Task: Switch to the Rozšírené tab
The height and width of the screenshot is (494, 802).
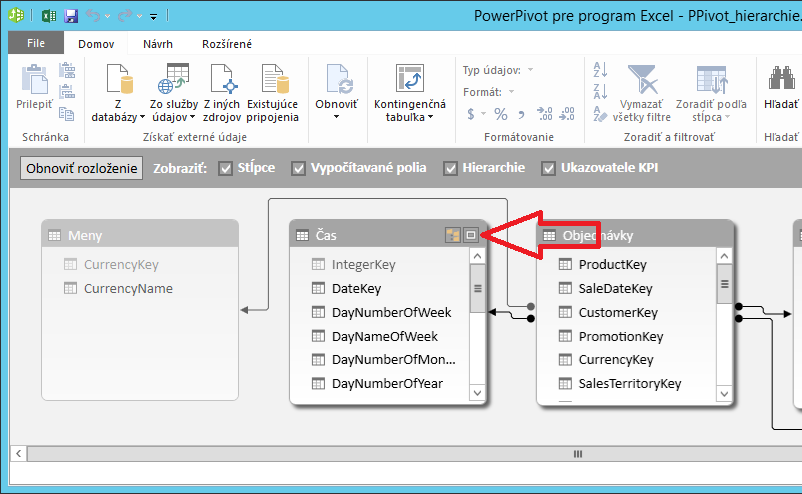Action: 227,44
